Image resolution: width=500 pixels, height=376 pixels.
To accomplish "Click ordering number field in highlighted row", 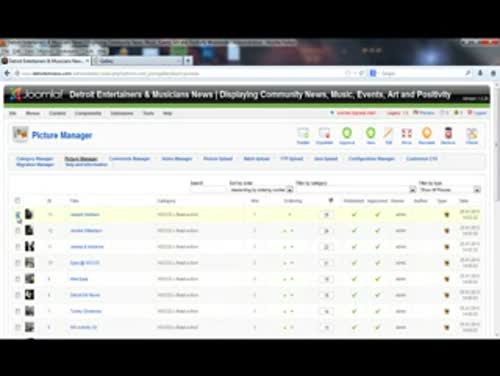I will (326, 215).
